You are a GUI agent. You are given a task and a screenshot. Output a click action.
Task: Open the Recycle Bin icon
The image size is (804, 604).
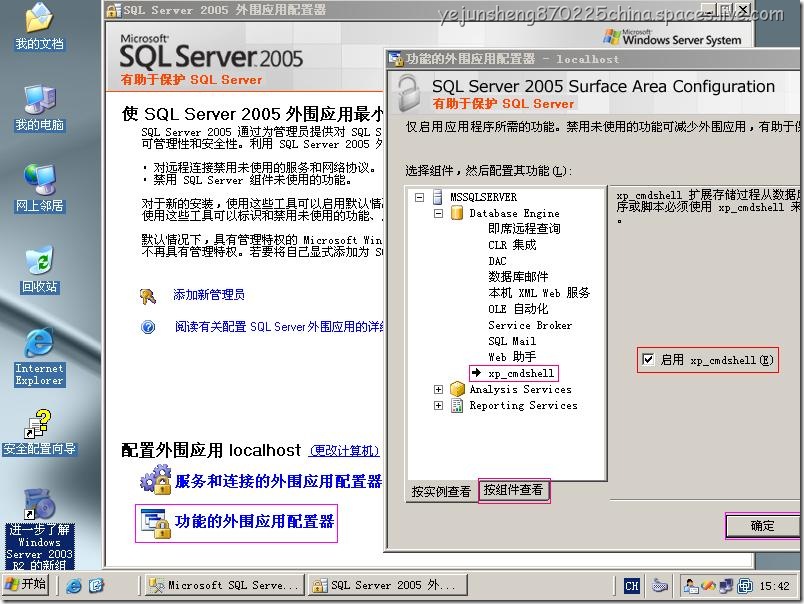(39, 269)
